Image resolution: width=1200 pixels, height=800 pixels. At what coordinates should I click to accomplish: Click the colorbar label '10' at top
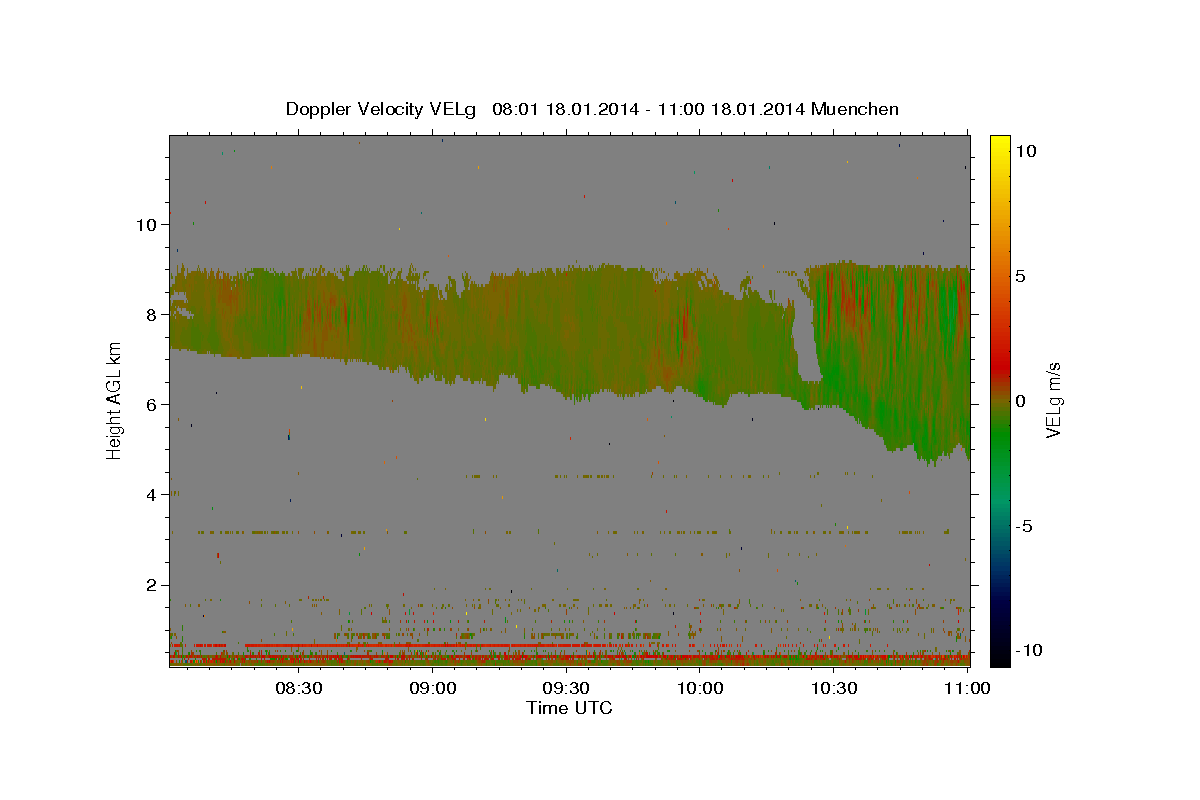1025,151
